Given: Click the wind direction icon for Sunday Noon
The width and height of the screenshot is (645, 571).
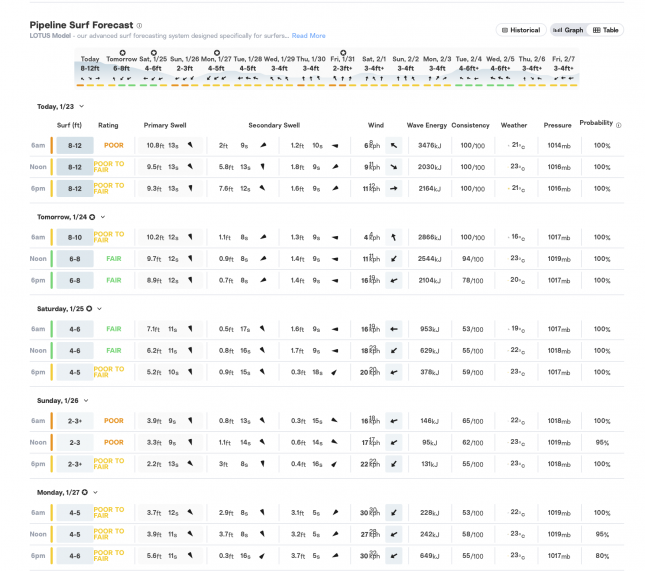Looking at the screenshot, I should [x=394, y=442].
